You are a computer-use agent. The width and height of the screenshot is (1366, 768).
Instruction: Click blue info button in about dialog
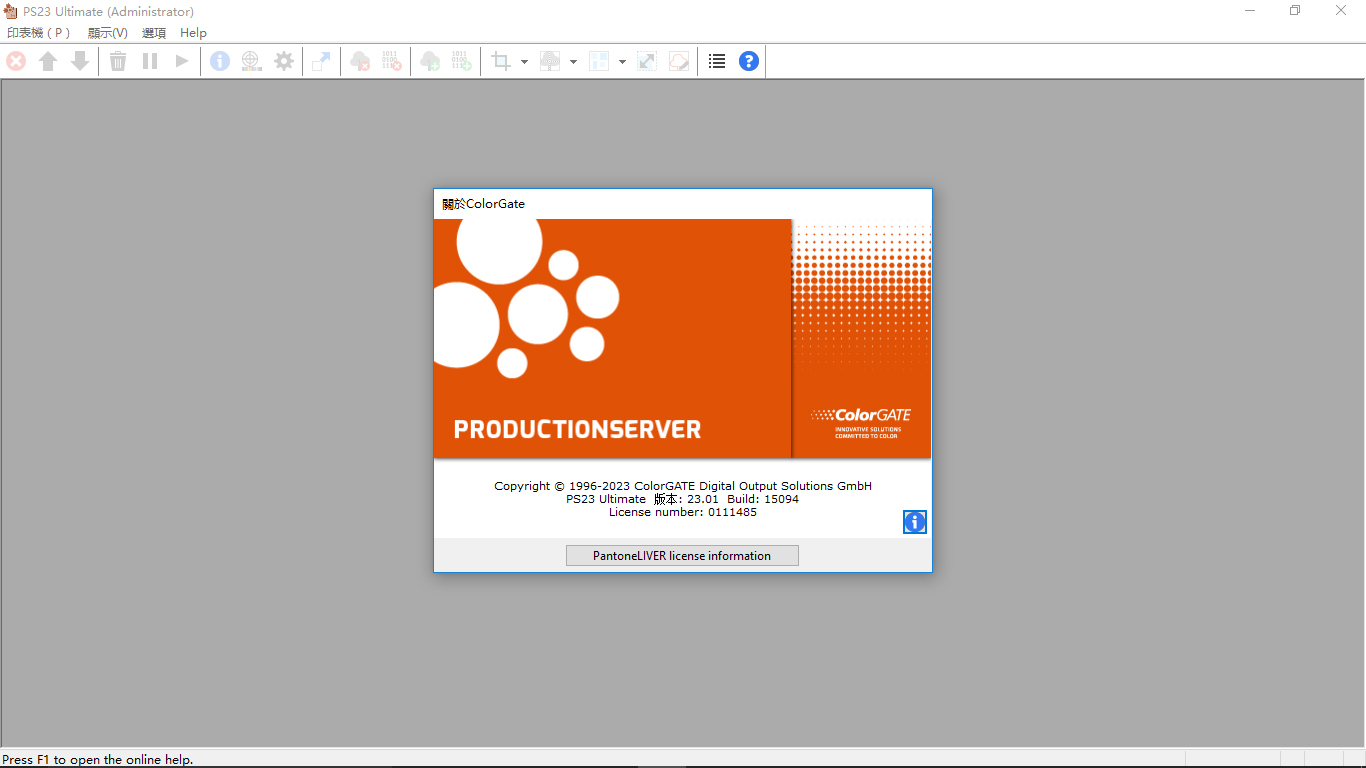[x=915, y=522]
